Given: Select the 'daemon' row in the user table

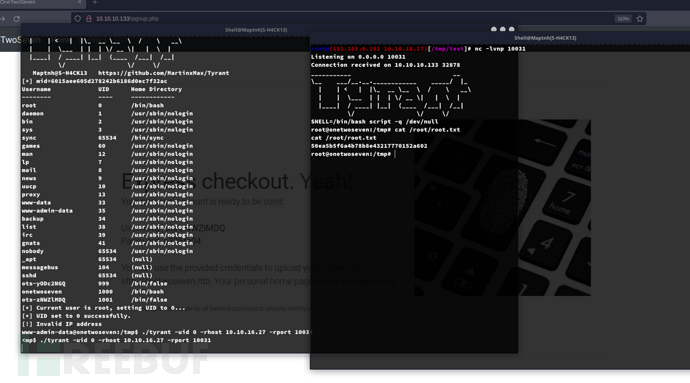Looking at the screenshot, I should pos(107,114).
